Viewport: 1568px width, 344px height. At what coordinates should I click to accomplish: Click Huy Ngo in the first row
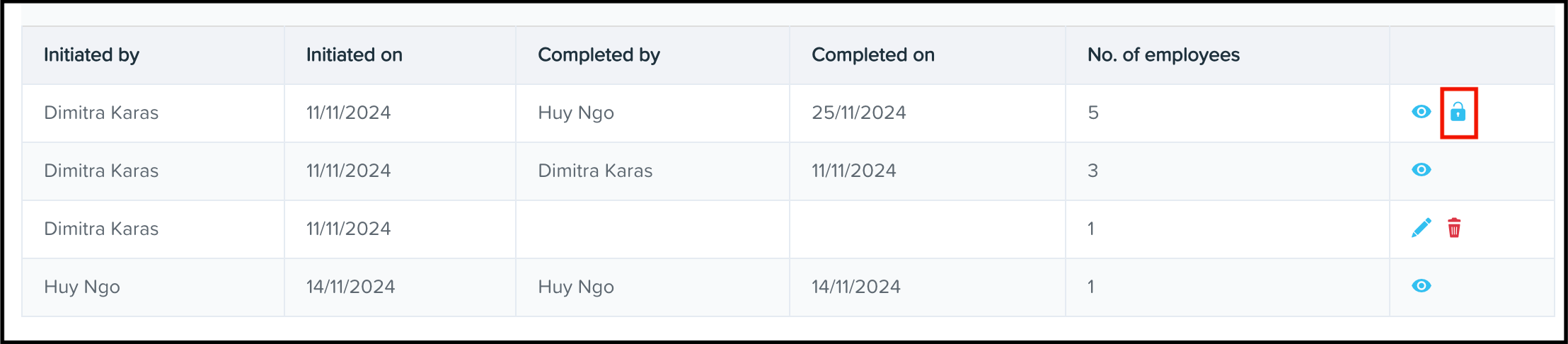click(x=576, y=113)
